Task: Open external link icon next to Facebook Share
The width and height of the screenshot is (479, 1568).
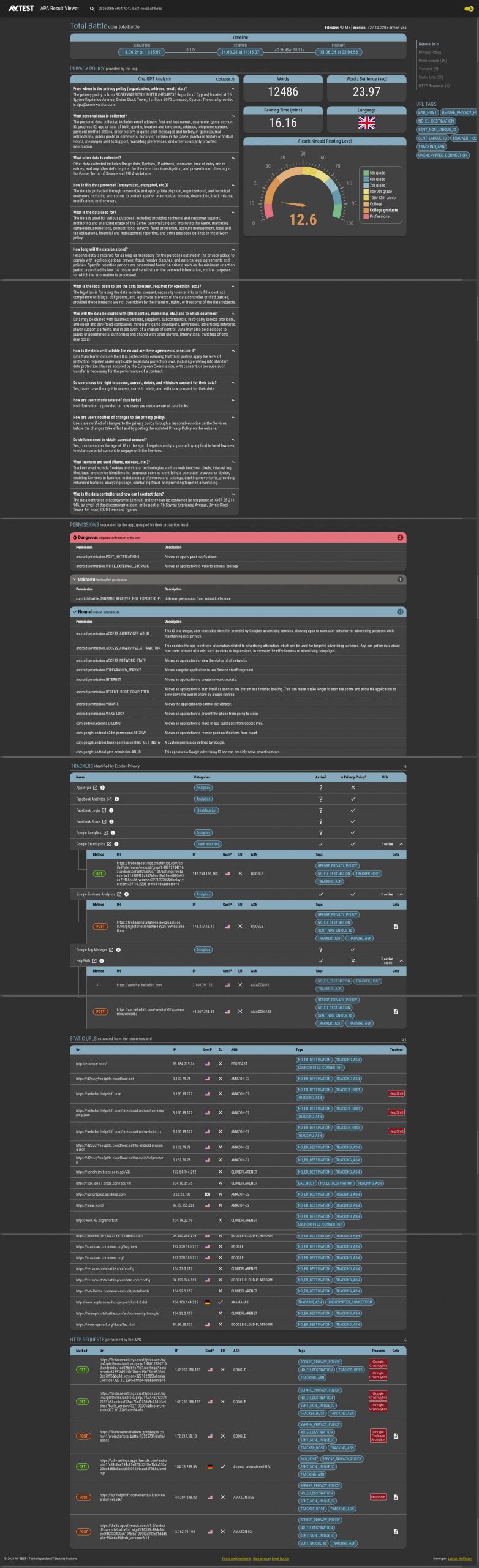Action: coord(104,821)
